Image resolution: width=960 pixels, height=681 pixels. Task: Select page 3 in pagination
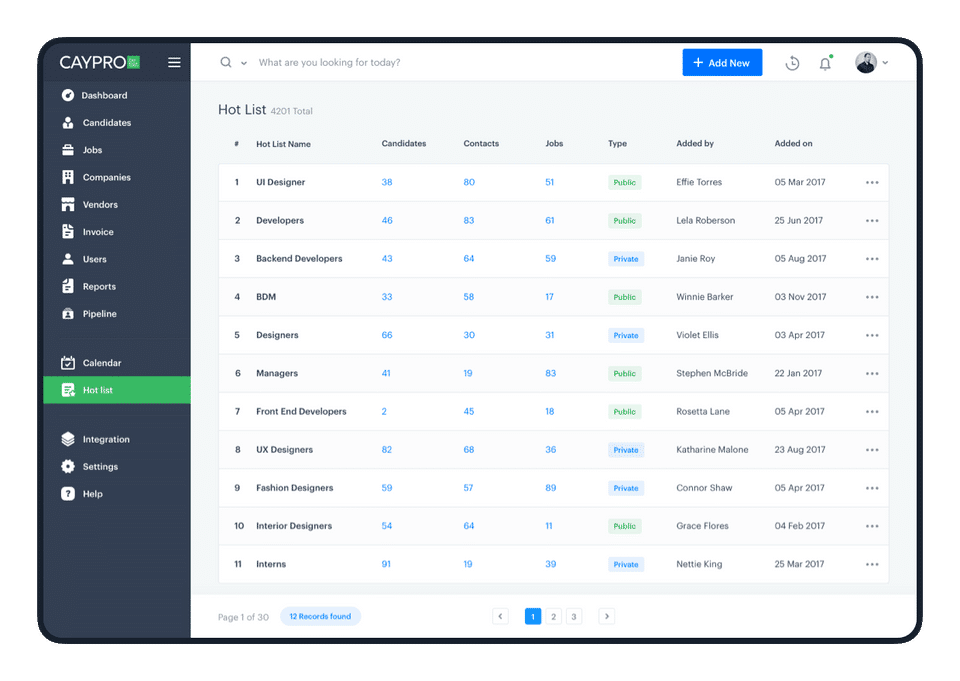click(574, 617)
